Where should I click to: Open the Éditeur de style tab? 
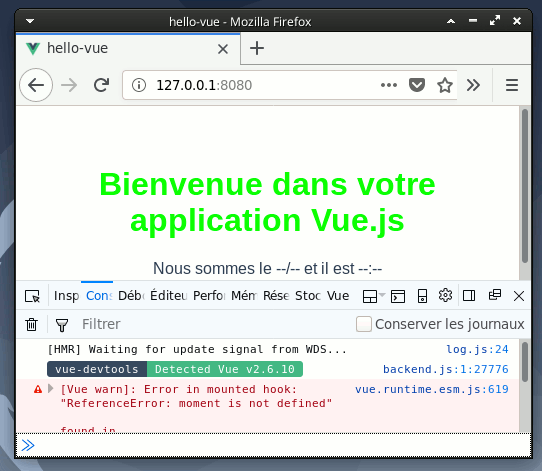tap(168, 296)
